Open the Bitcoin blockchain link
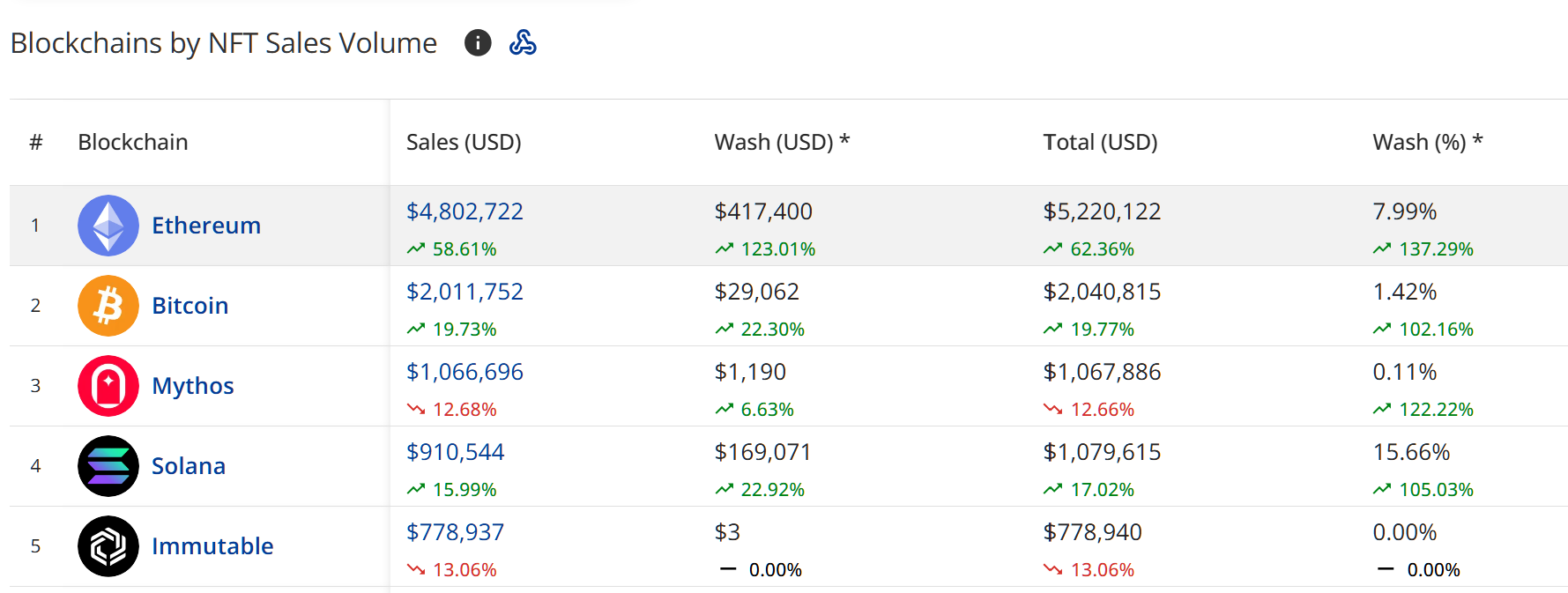 click(190, 306)
